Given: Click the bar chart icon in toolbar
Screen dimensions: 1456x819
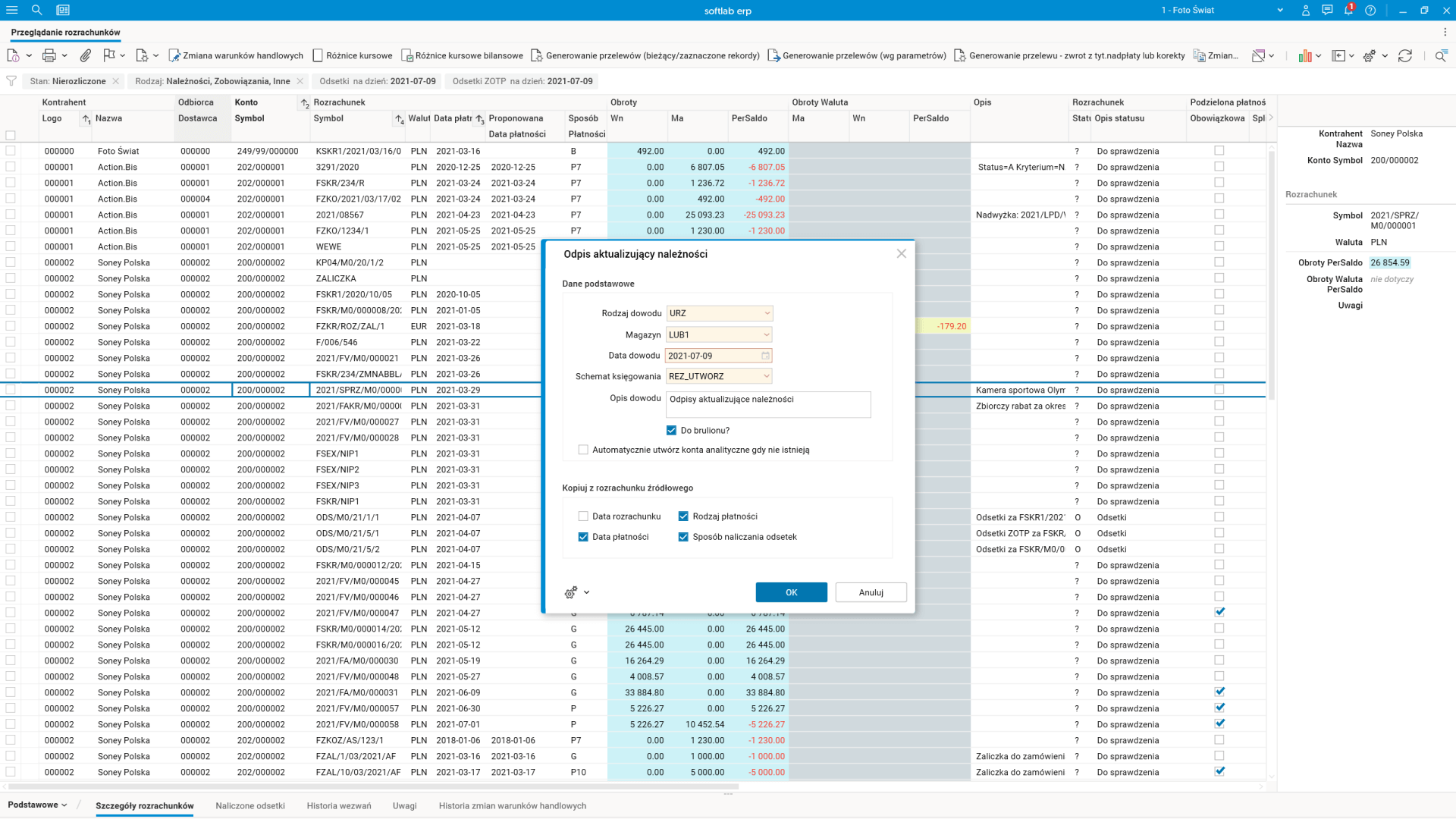Looking at the screenshot, I should pos(1304,55).
